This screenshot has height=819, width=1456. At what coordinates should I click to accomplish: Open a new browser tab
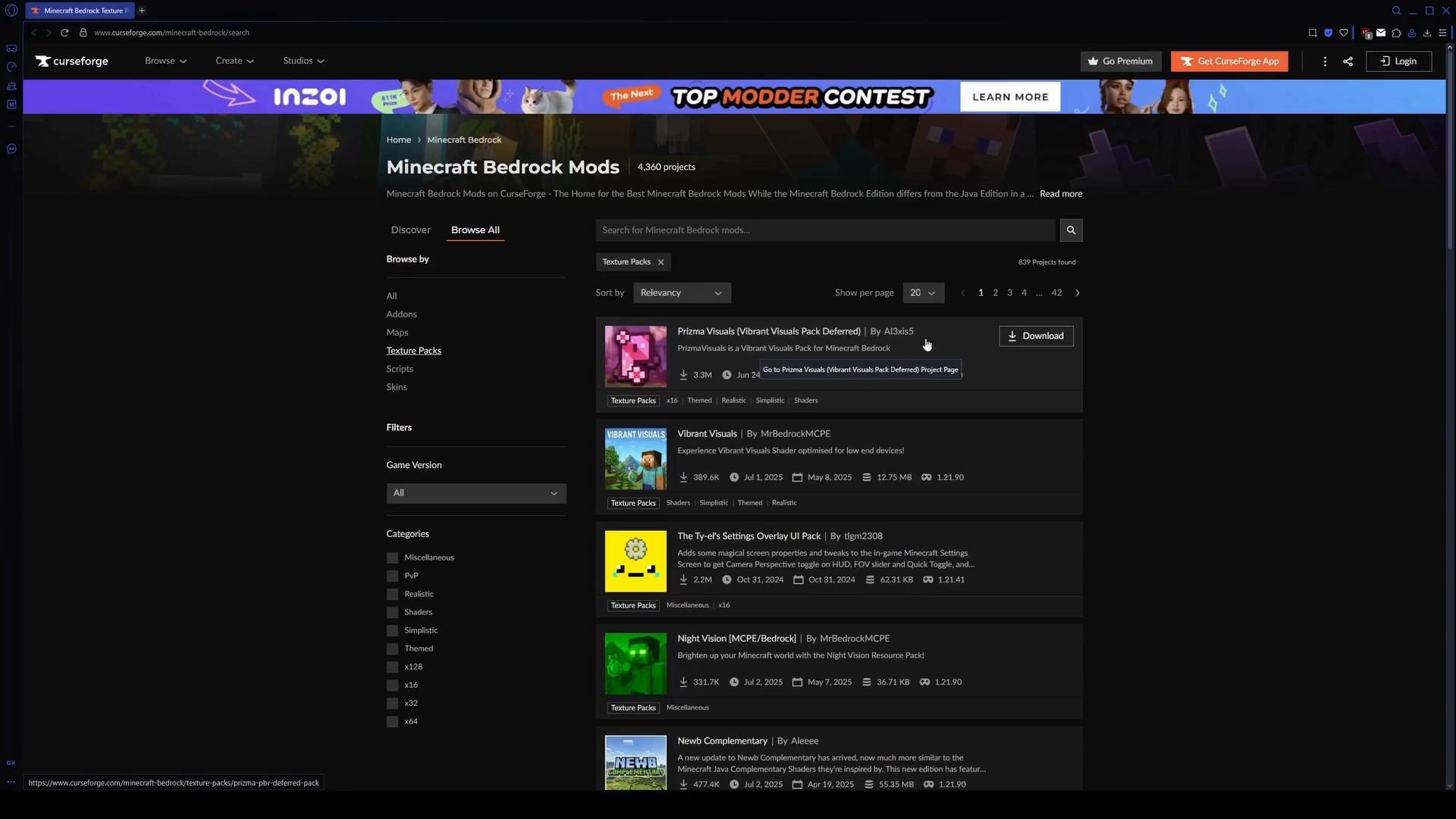pos(142,11)
